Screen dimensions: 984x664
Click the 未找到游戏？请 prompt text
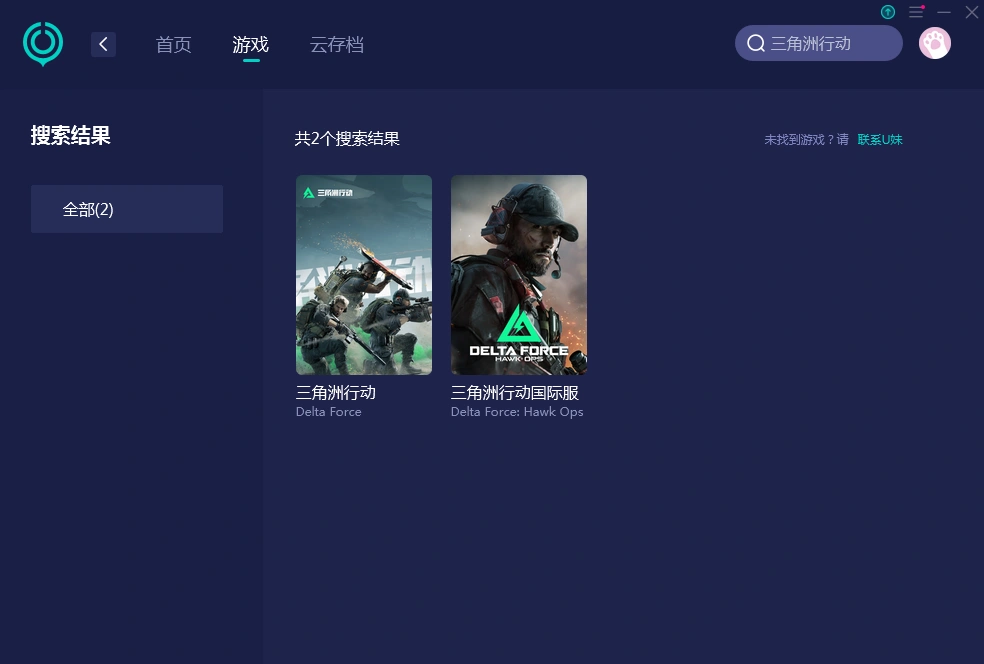(x=806, y=139)
